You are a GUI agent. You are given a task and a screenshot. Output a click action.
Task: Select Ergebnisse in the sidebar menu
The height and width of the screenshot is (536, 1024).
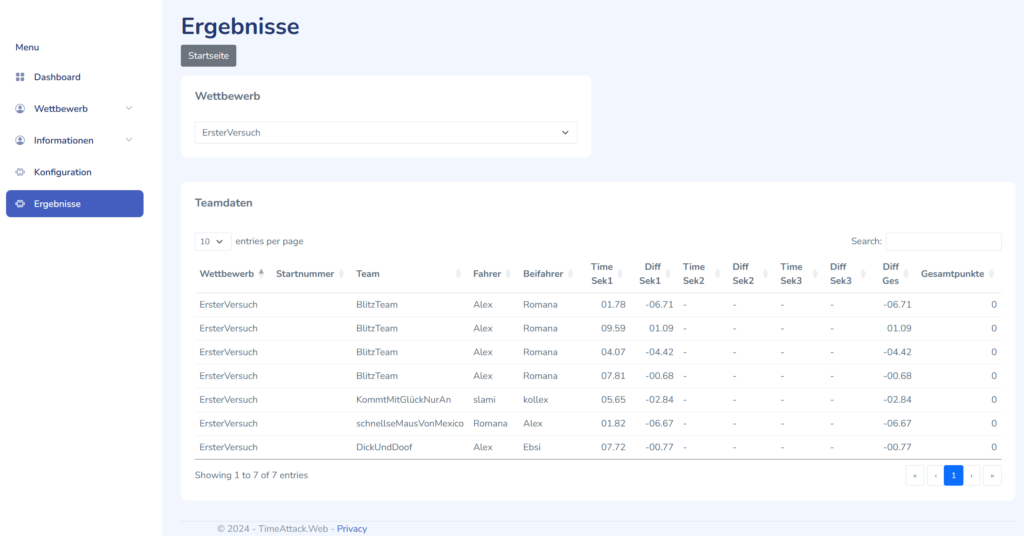tap(74, 204)
